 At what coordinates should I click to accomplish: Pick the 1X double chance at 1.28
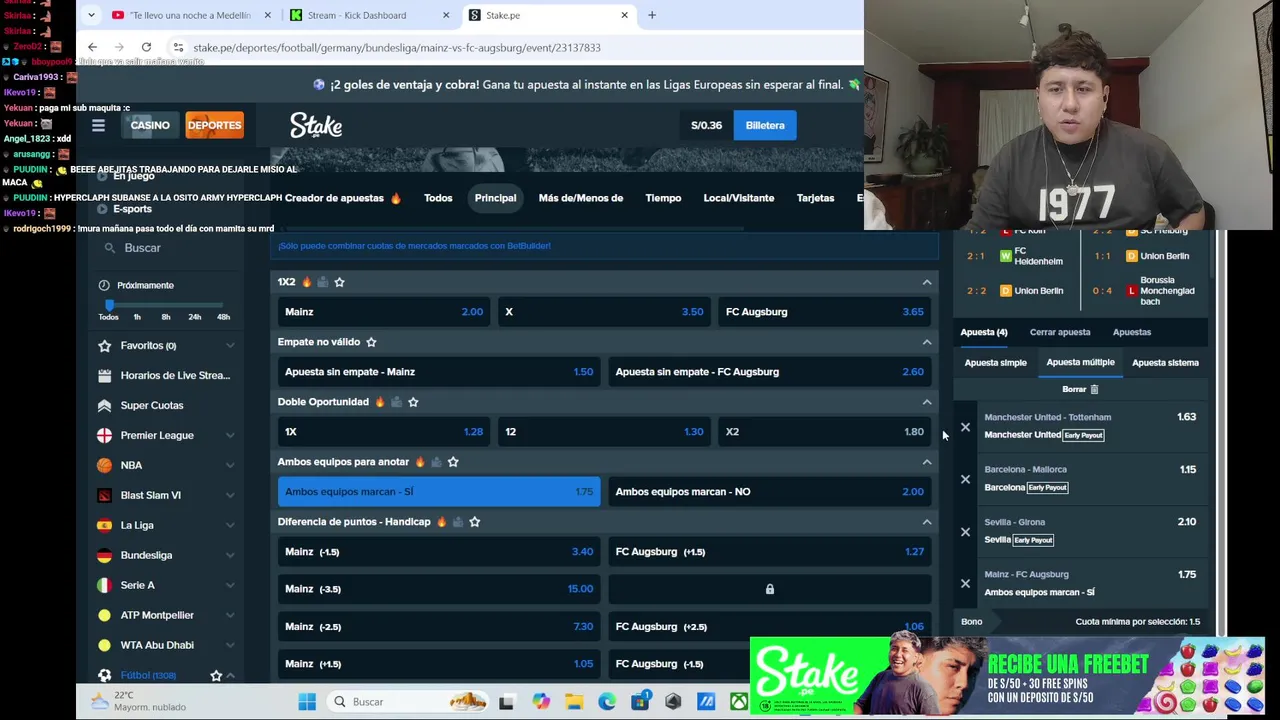click(384, 432)
